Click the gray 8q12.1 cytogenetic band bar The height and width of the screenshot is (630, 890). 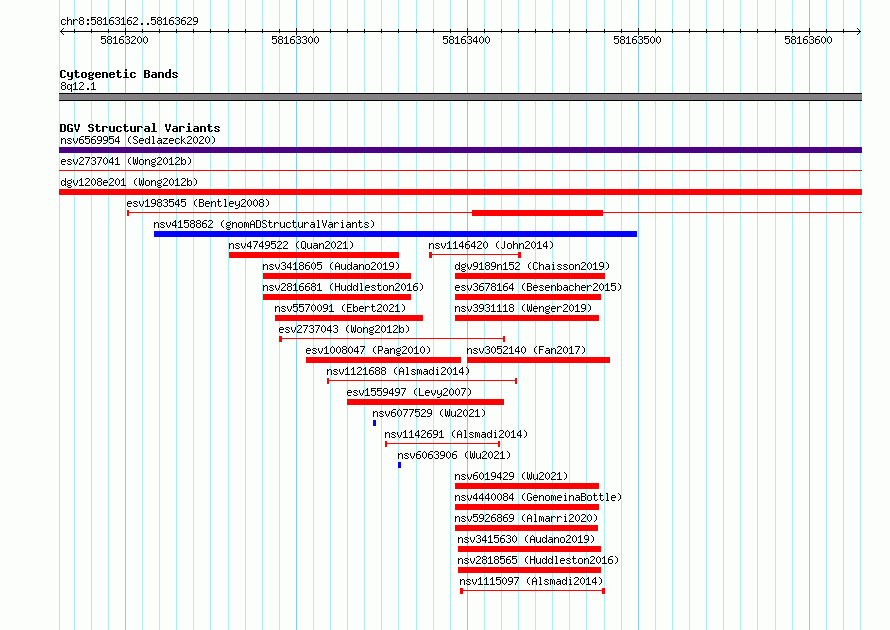click(460, 97)
